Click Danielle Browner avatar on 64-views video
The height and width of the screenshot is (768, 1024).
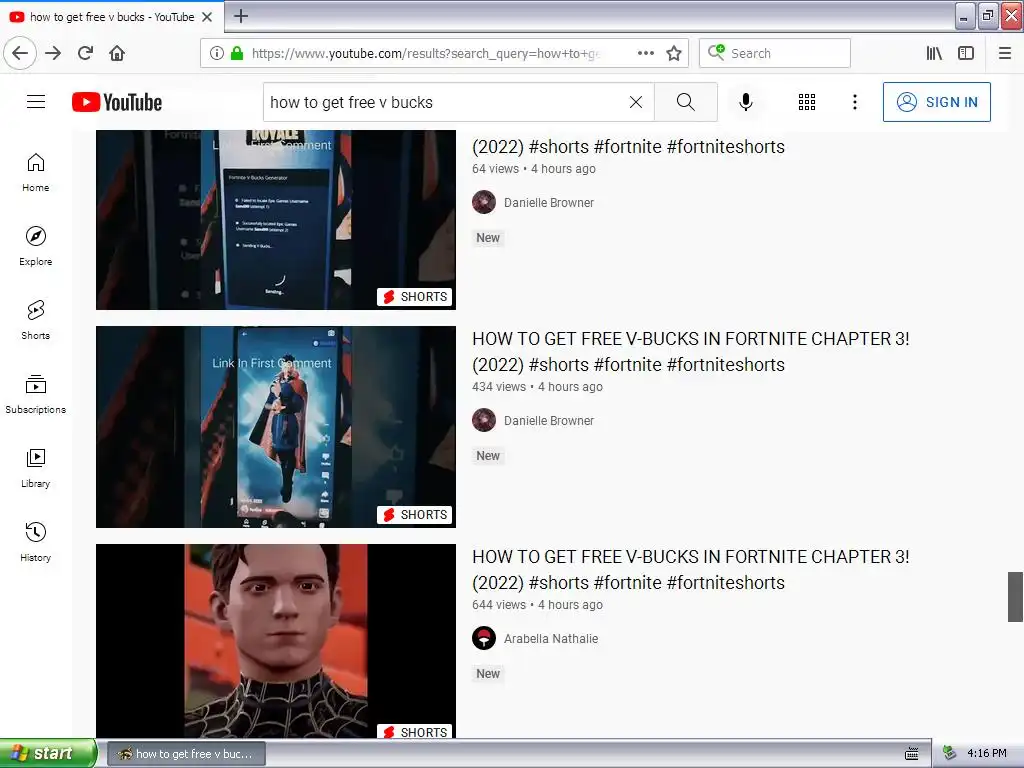[484, 202]
